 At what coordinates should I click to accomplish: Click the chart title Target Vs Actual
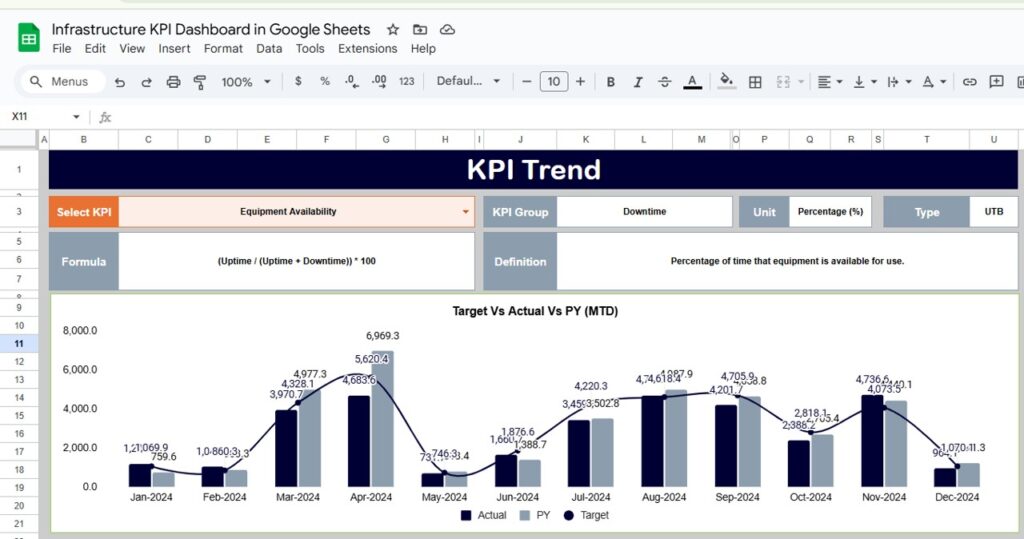(x=535, y=311)
